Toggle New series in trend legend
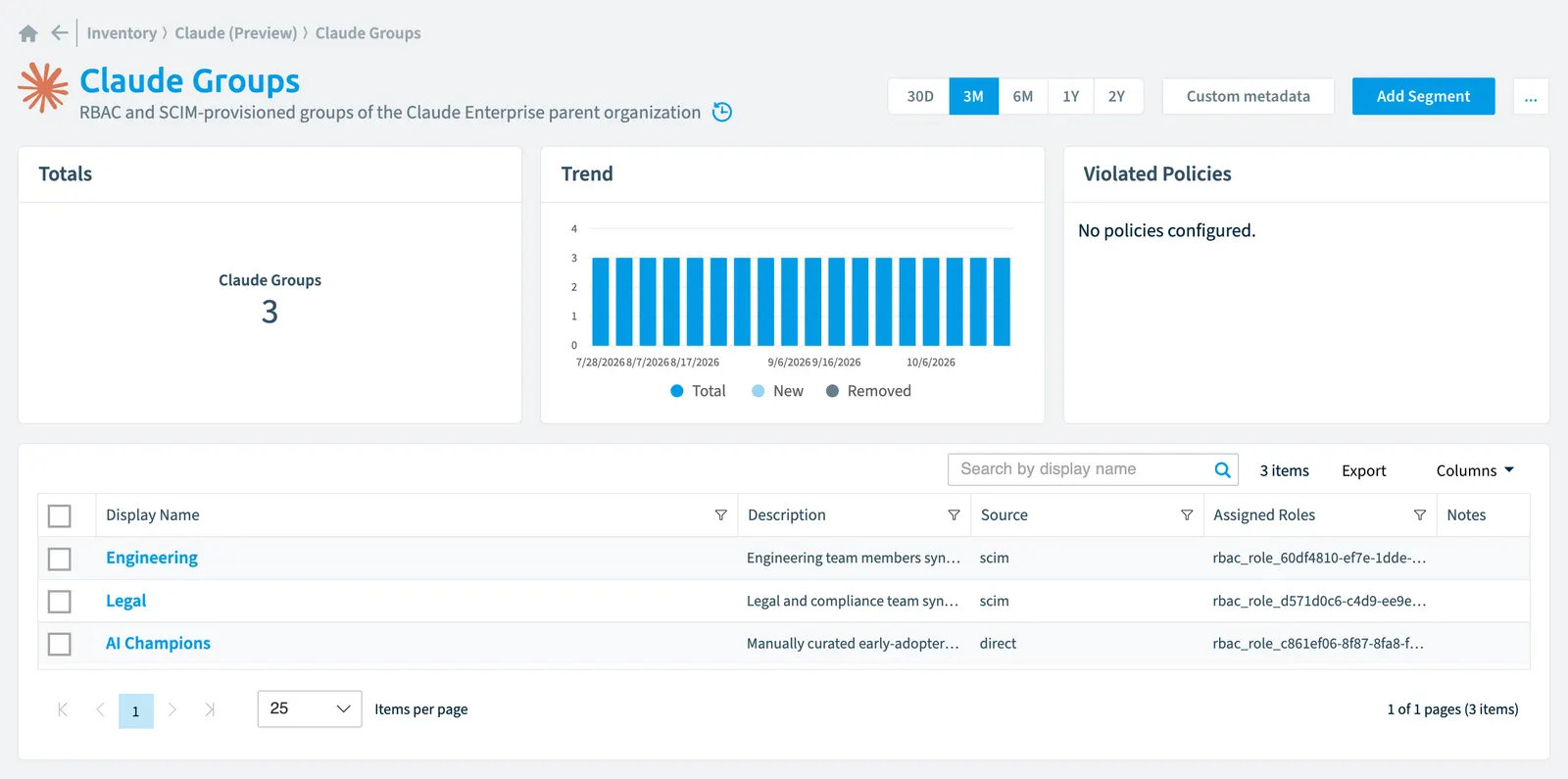The width and height of the screenshot is (1568, 779). (x=777, y=391)
